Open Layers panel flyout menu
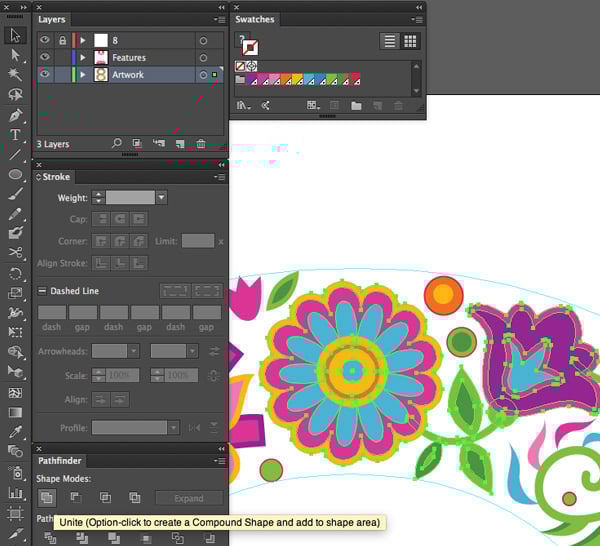 (220, 20)
